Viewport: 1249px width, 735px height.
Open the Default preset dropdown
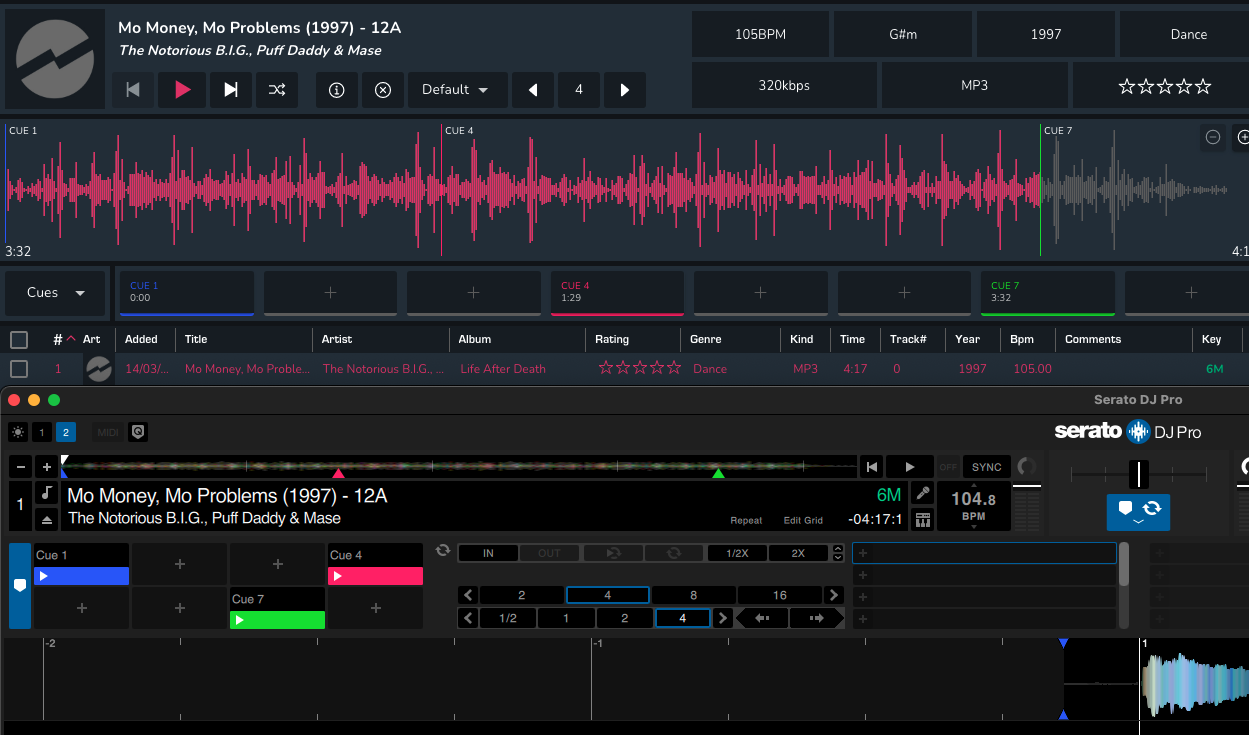point(457,90)
